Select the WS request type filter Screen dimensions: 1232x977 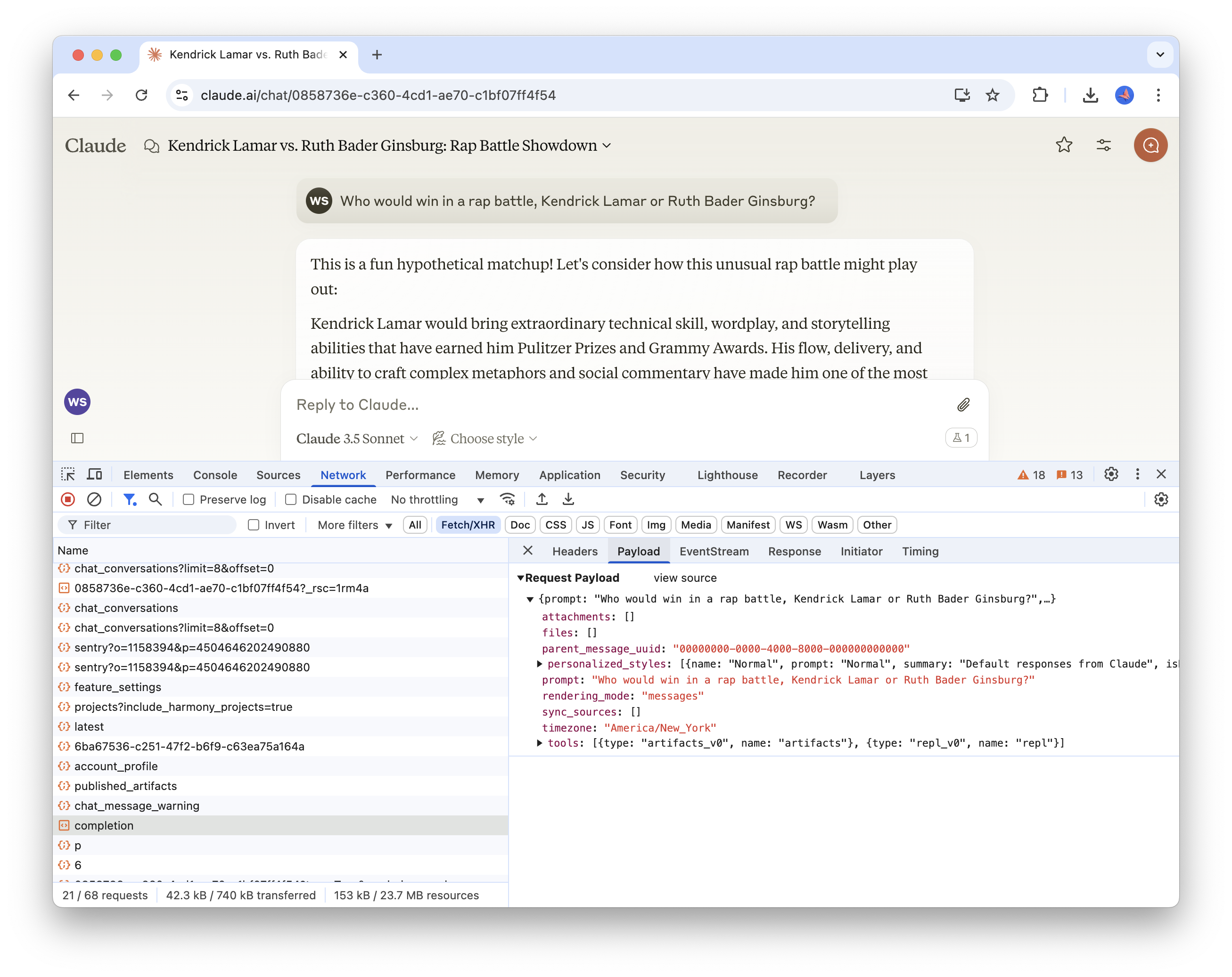(x=793, y=525)
